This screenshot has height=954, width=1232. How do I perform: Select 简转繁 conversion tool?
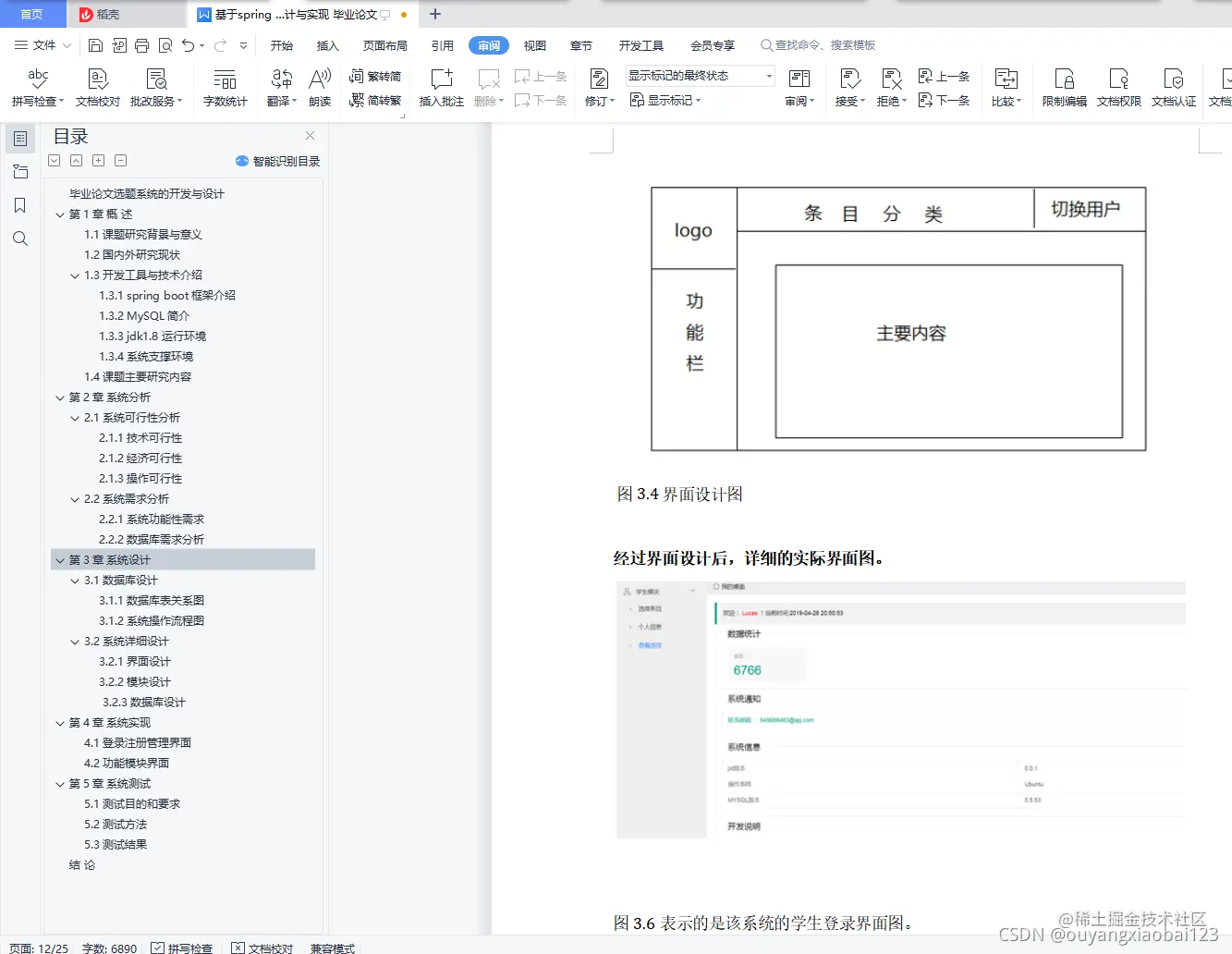(x=373, y=102)
